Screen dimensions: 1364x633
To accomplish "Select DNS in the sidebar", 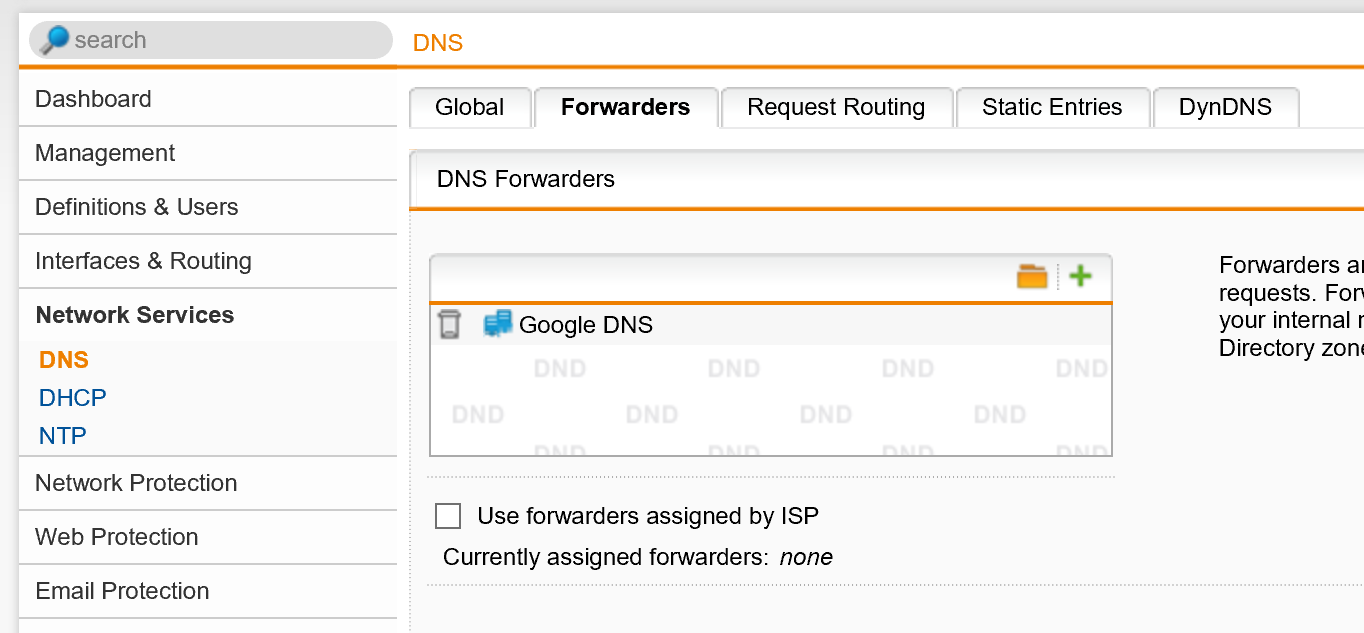I will tap(64, 360).
